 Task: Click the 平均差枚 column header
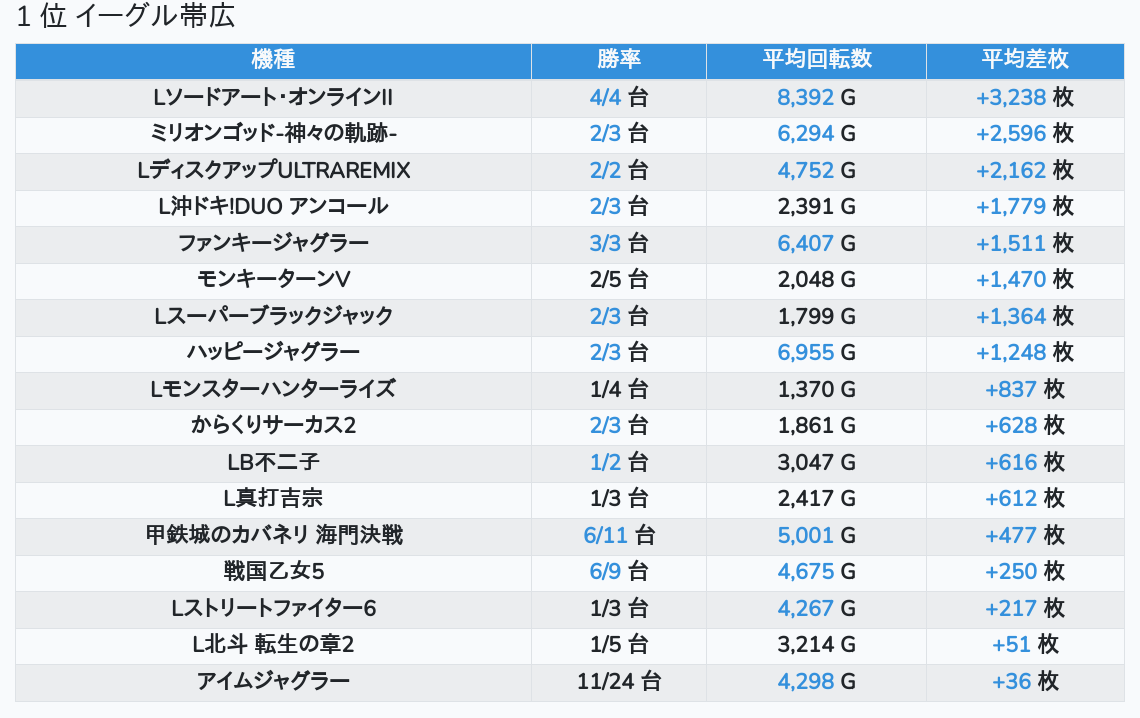coord(1024,60)
